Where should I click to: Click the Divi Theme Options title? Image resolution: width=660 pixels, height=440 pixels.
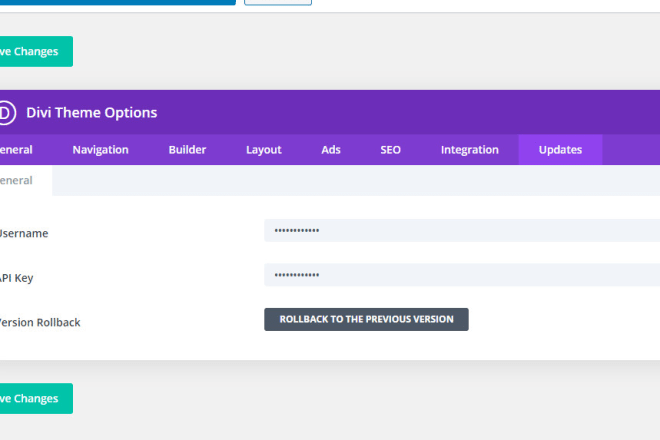tap(92, 112)
